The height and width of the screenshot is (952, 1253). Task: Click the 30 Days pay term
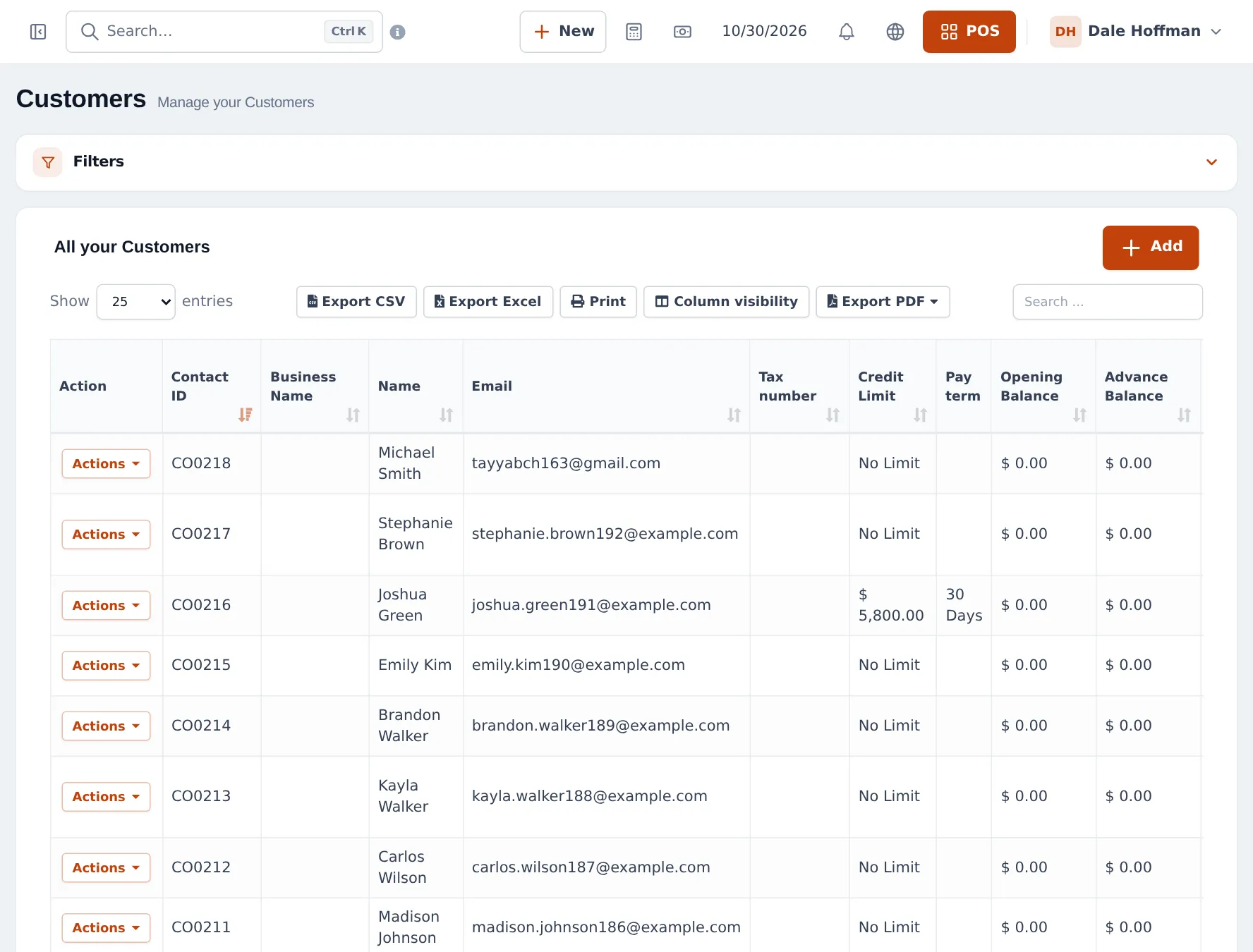[964, 605]
